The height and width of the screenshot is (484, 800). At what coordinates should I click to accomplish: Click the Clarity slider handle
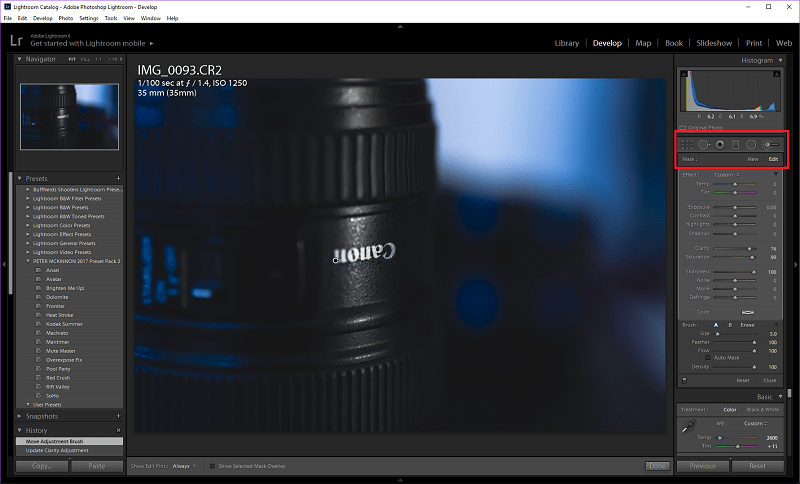click(749, 249)
